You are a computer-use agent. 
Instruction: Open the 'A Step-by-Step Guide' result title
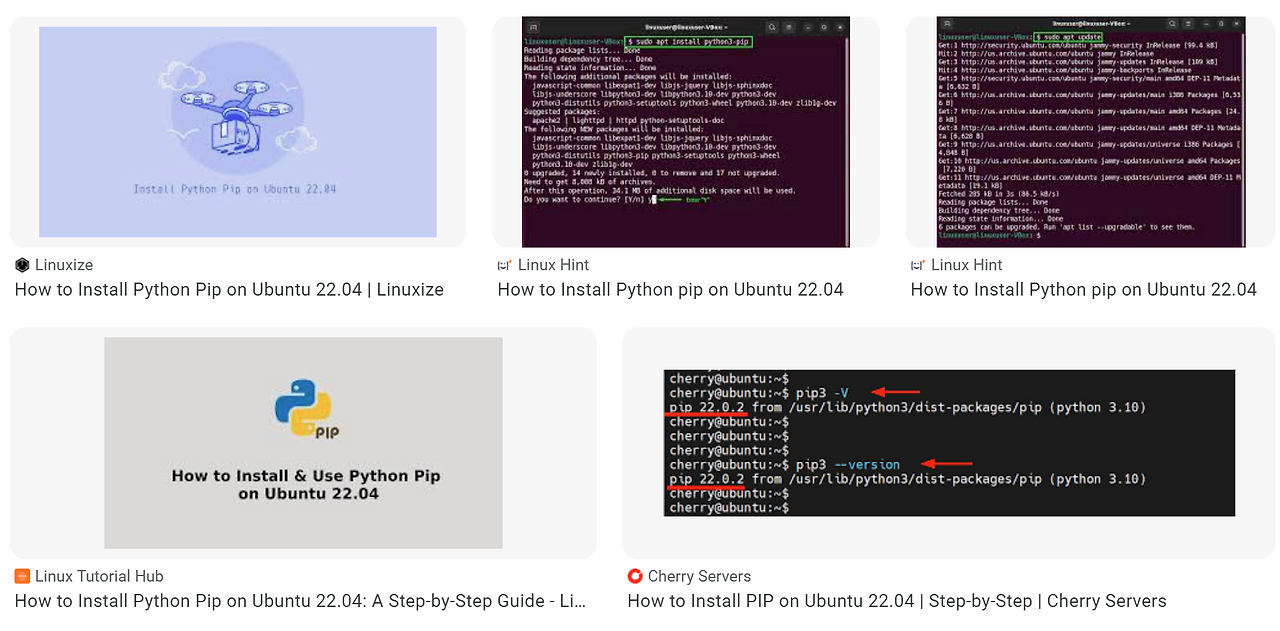point(300,601)
